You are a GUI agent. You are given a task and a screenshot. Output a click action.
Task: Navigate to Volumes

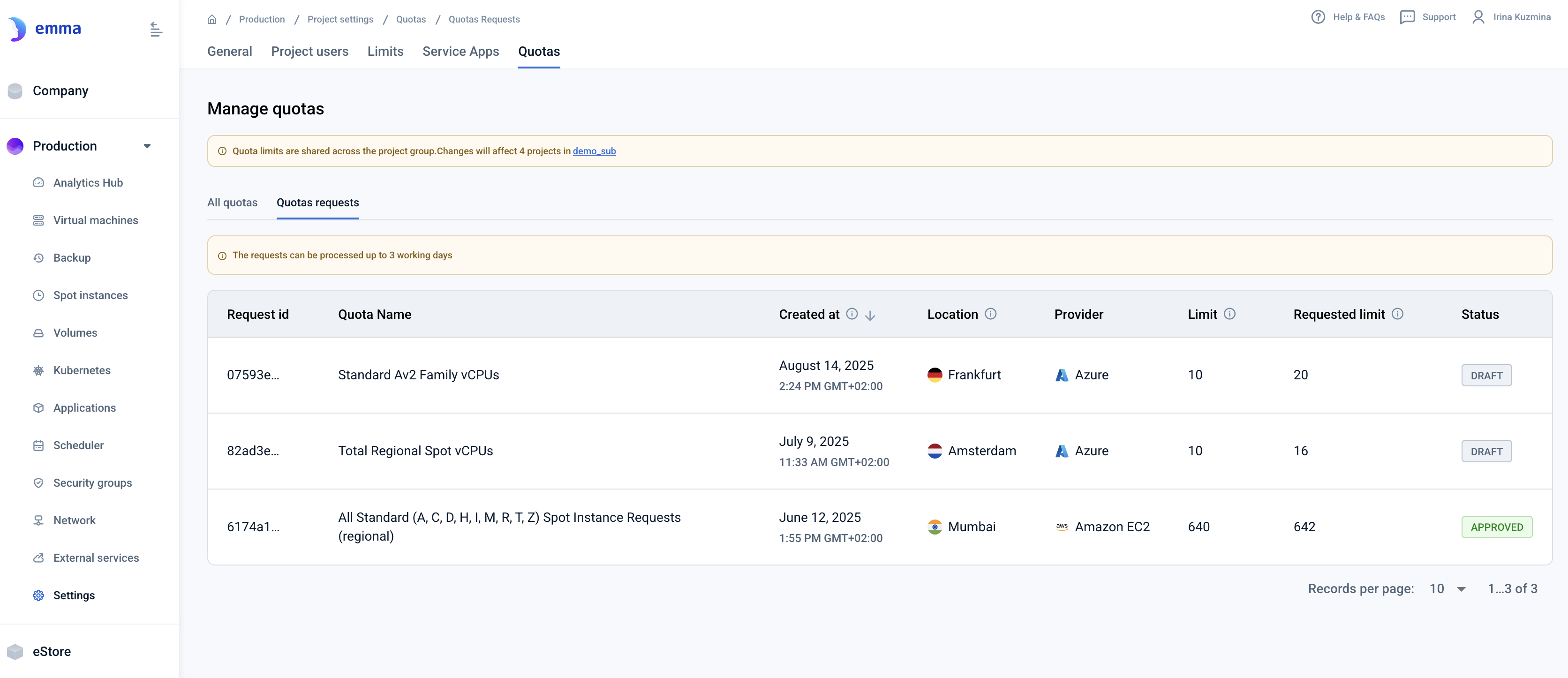click(75, 333)
